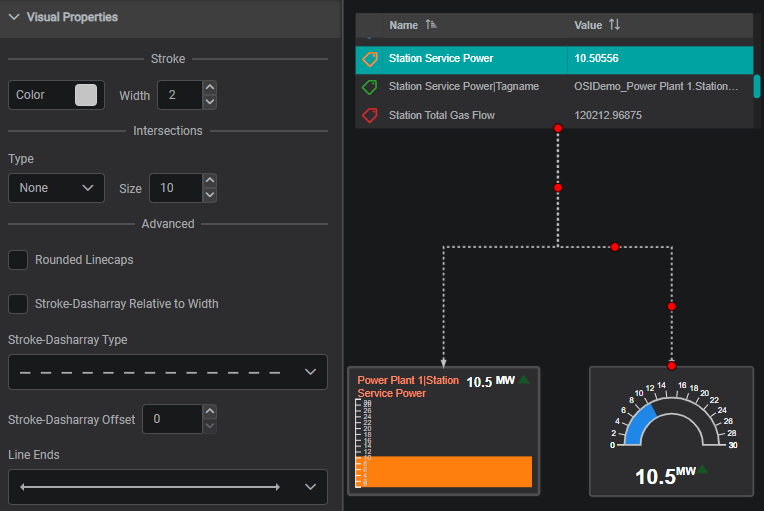The image size is (764, 511).
Task: Enable Stroke-Dasharray Relative to Width checkbox
Action: 18,304
